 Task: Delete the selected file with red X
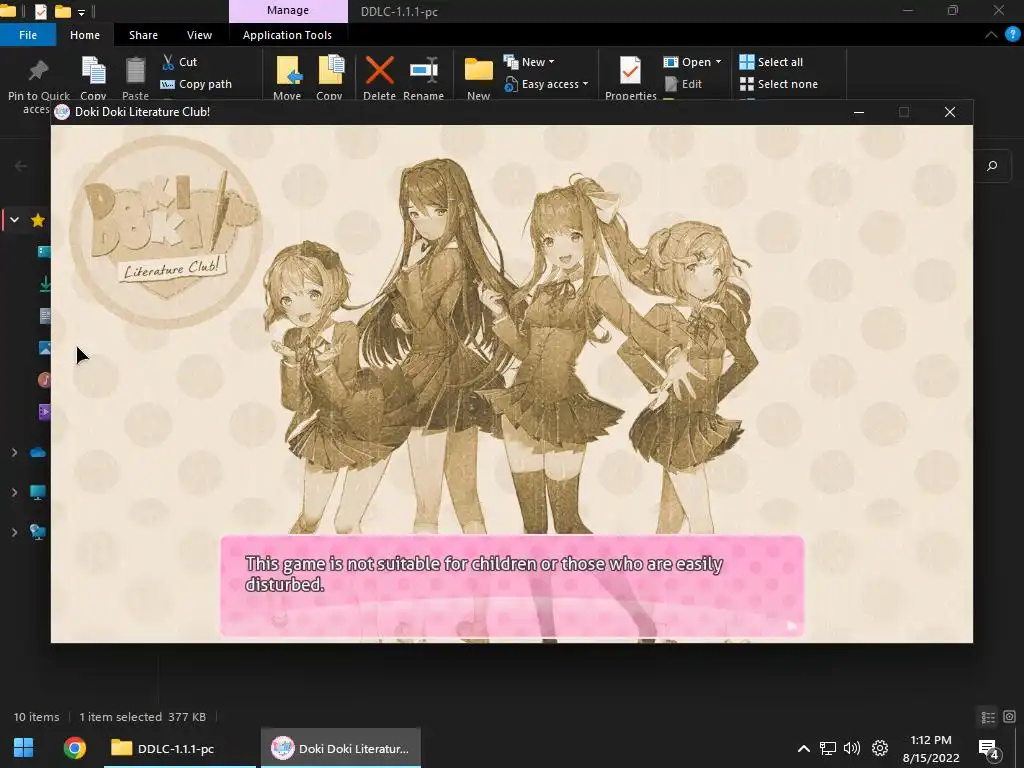[x=379, y=71]
